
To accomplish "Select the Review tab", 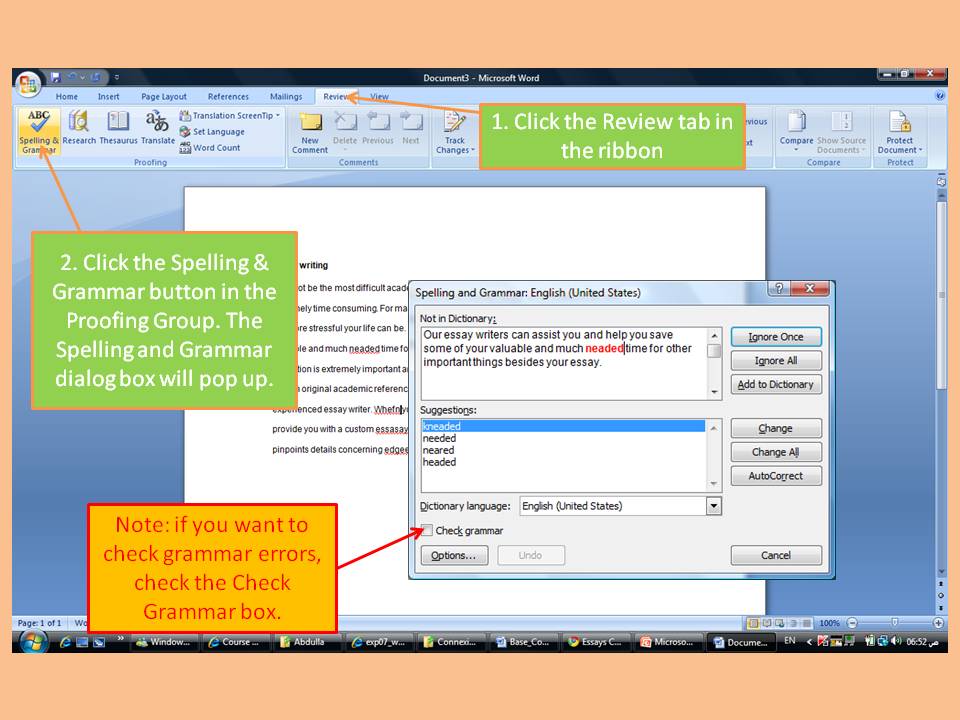I will pyautogui.click(x=336, y=96).
